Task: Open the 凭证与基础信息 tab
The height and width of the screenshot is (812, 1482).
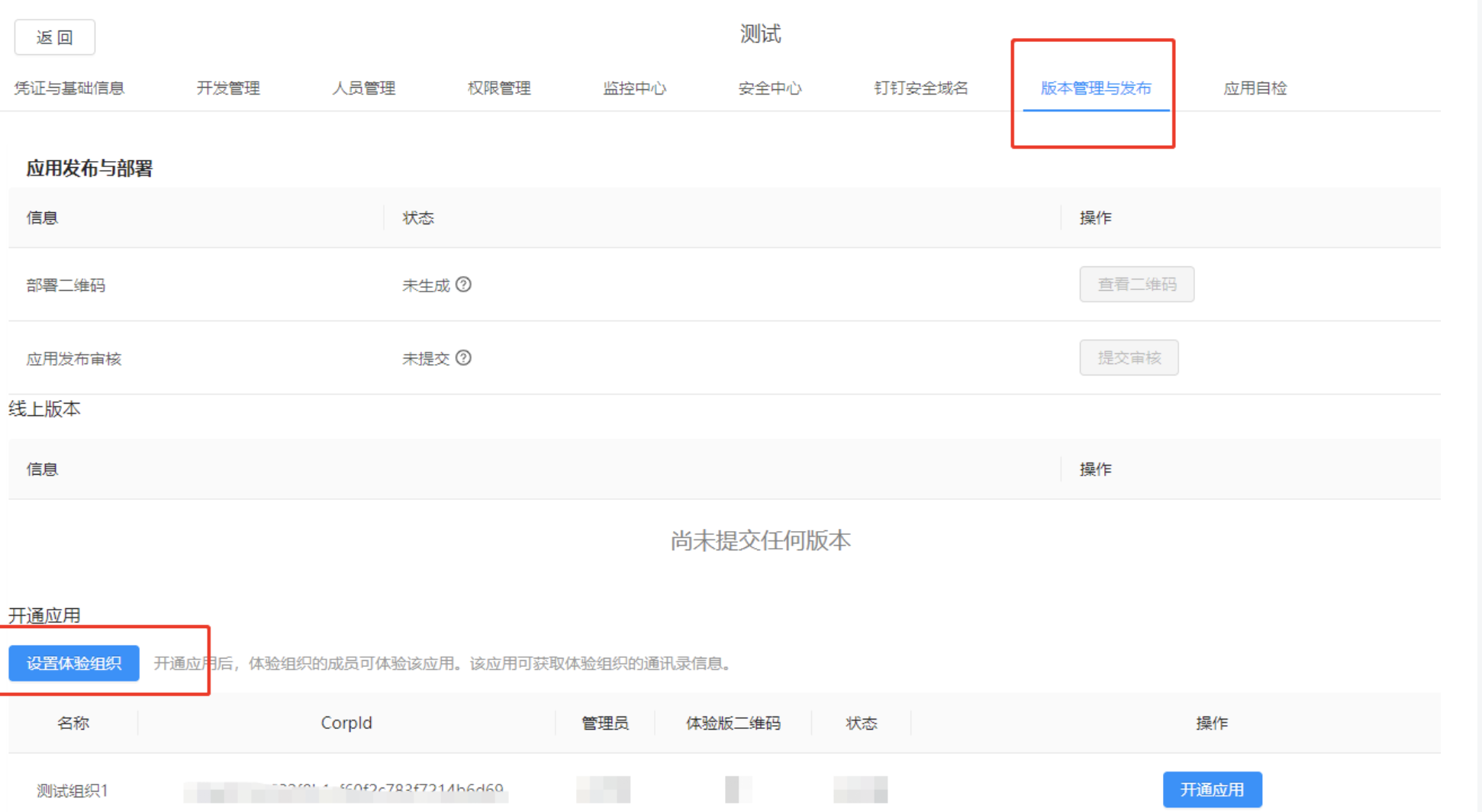Action: coord(69,88)
